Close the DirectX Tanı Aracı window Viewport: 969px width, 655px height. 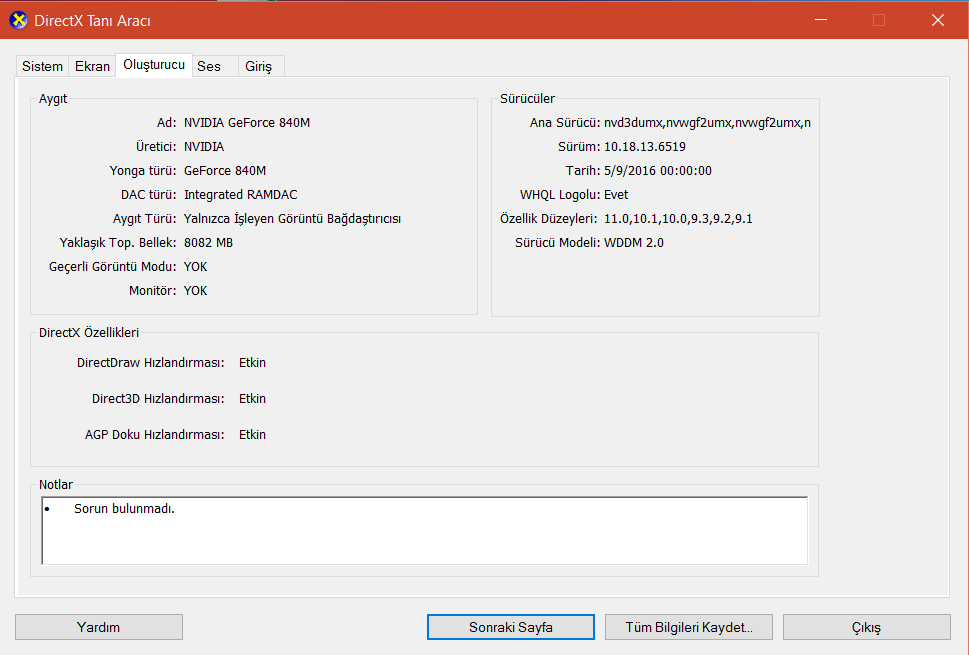coord(937,20)
